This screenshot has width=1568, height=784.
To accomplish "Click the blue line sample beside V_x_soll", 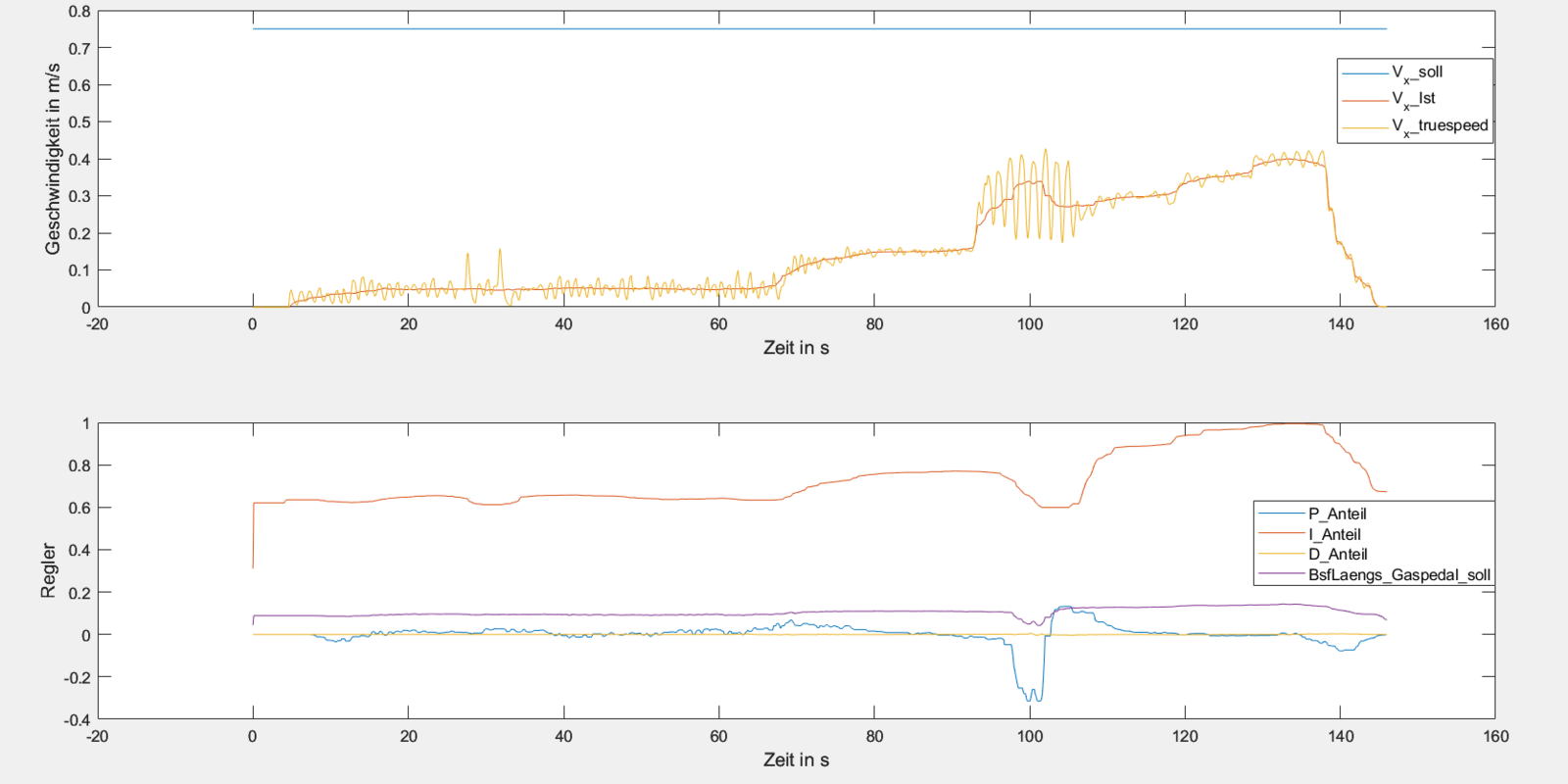I will point(1365,73).
